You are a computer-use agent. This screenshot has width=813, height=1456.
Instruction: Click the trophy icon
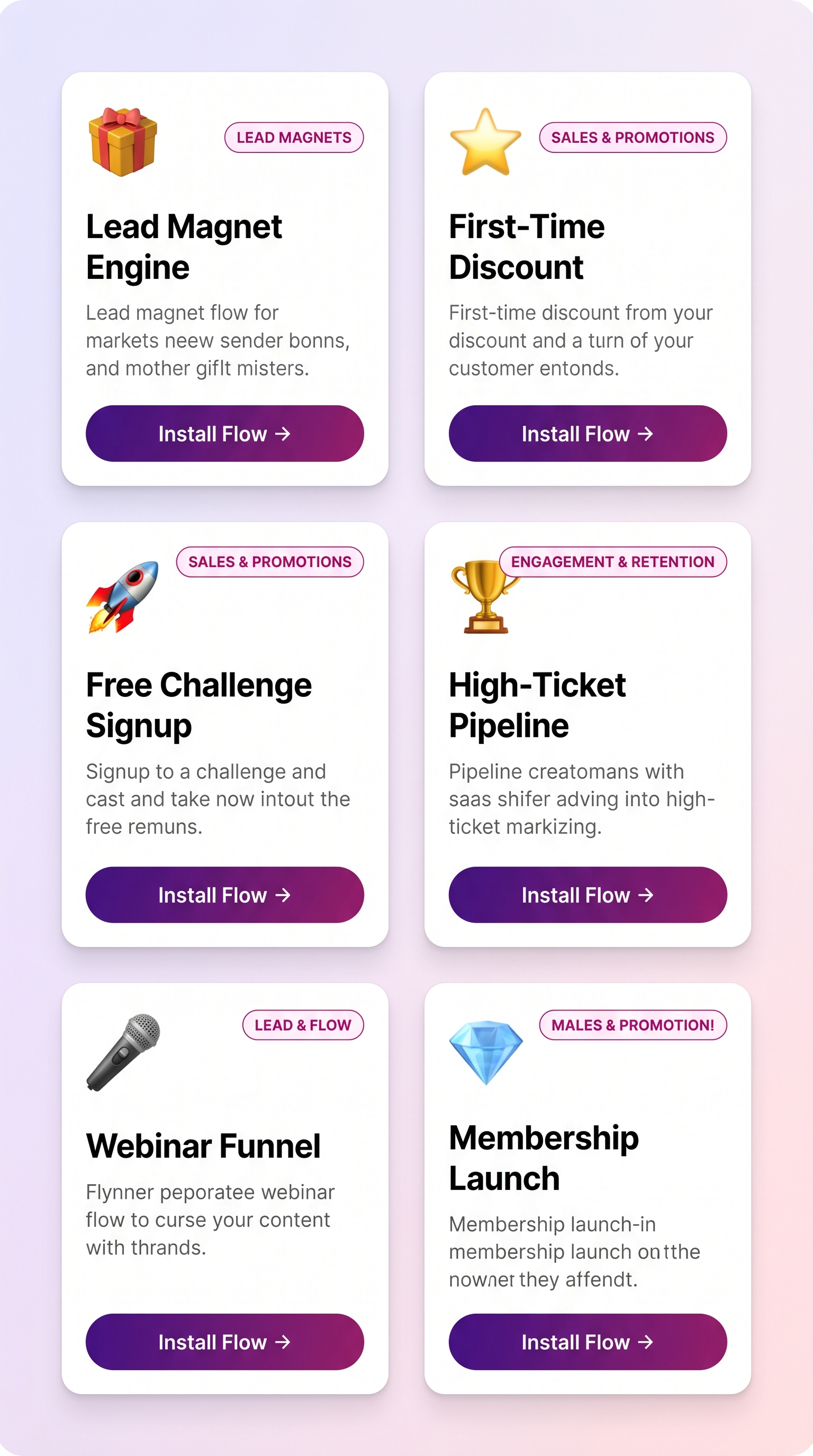[484, 596]
